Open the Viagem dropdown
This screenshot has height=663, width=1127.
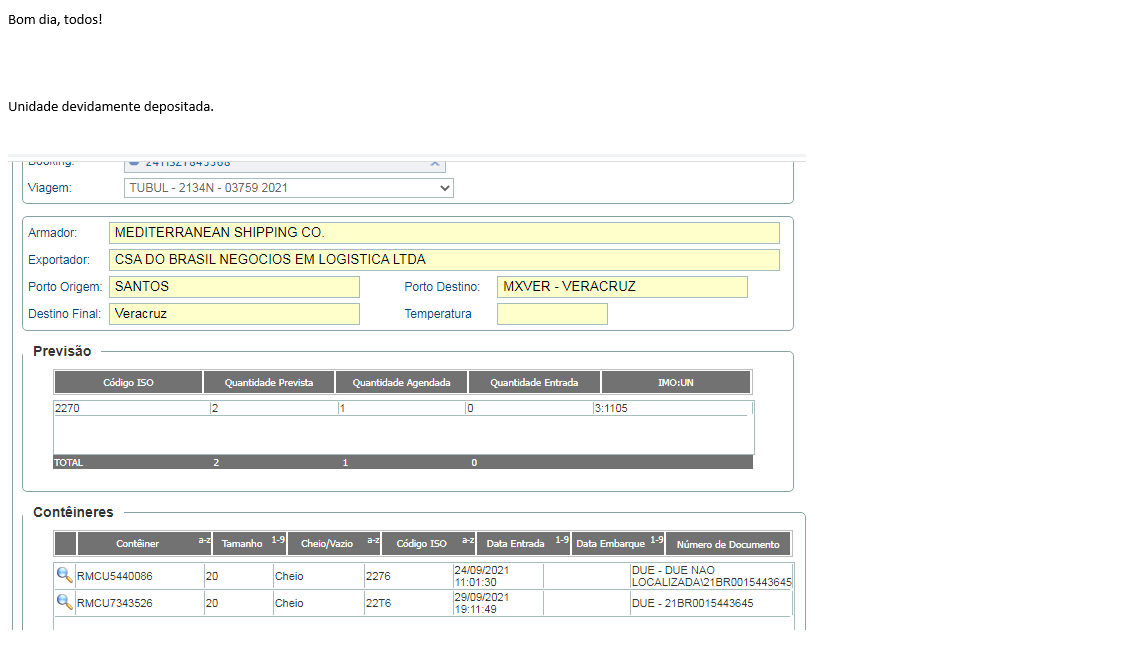[289, 188]
